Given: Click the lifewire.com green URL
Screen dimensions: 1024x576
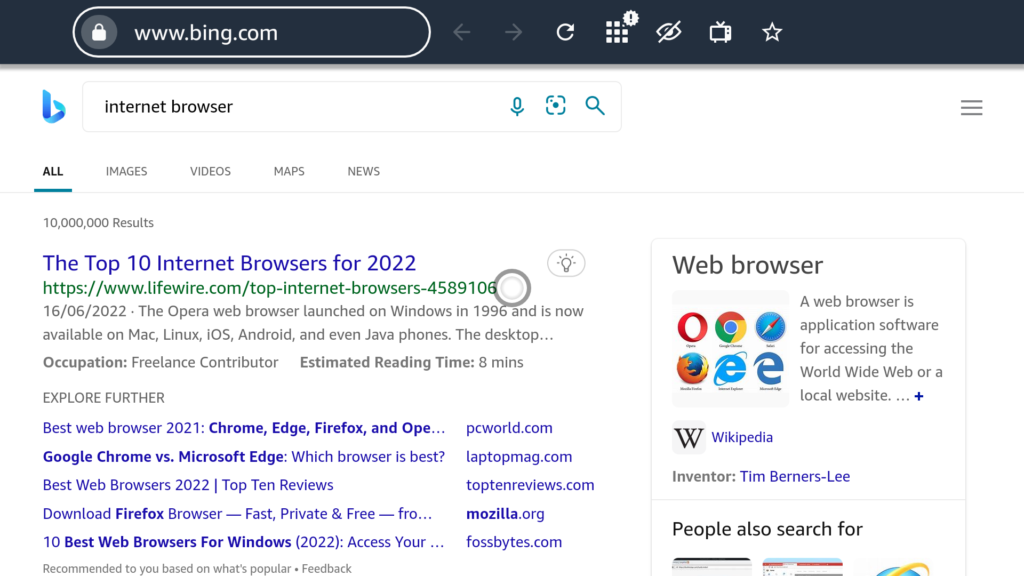Looking at the screenshot, I should [x=270, y=288].
